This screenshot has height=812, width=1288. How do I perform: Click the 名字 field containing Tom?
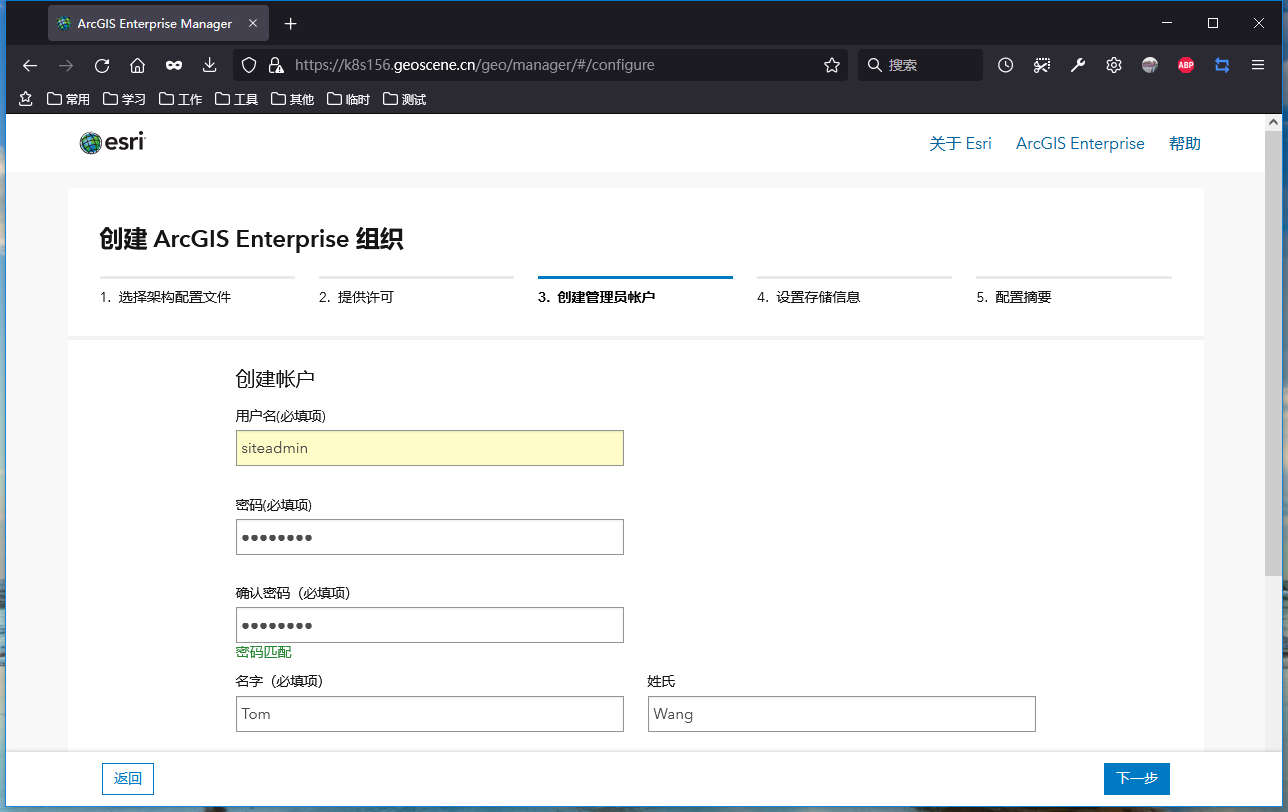pyautogui.click(x=430, y=714)
